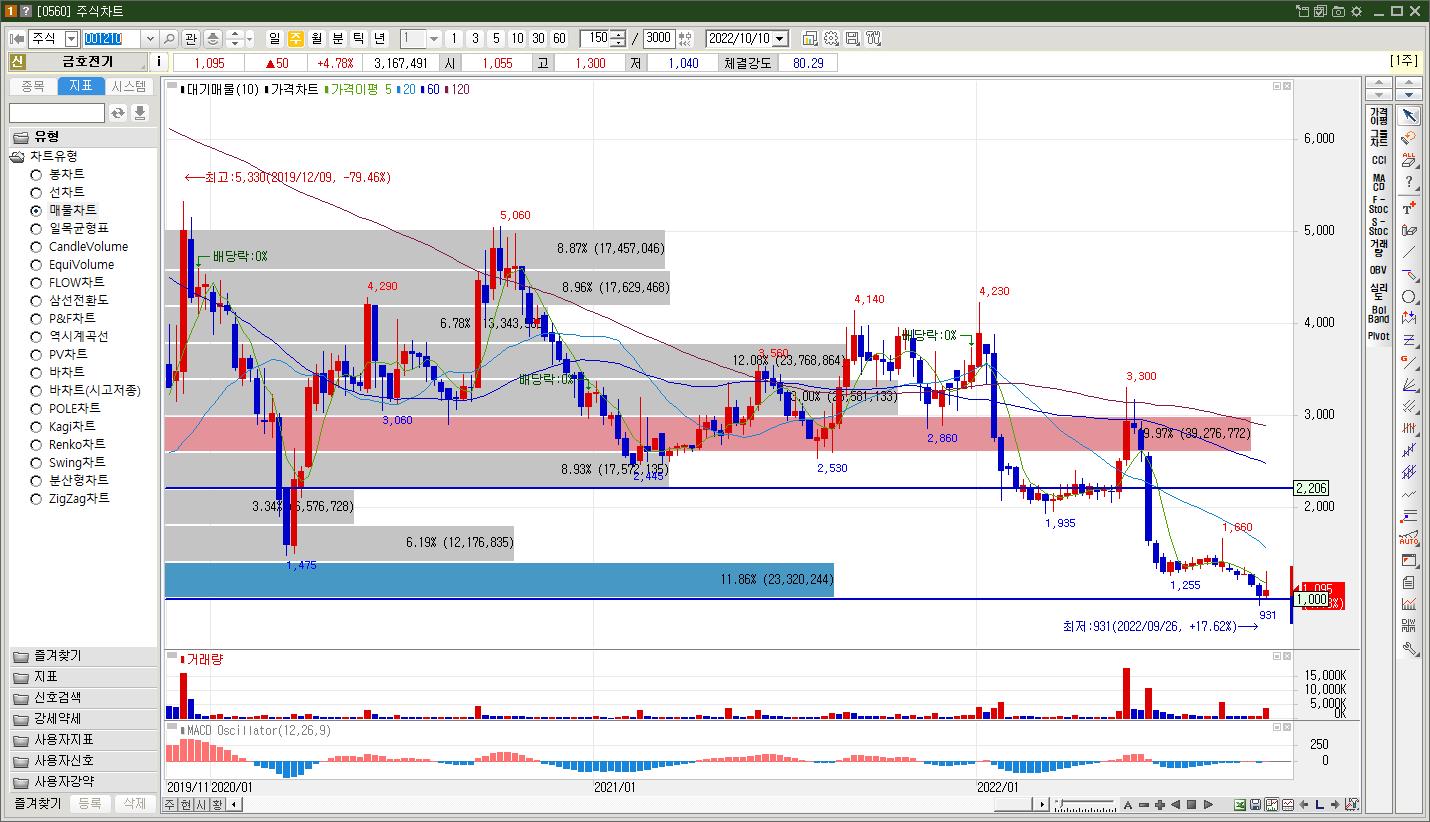1430x822 pixels.
Task: Click the 관 watchlist button
Action: (x=191, y=39)
